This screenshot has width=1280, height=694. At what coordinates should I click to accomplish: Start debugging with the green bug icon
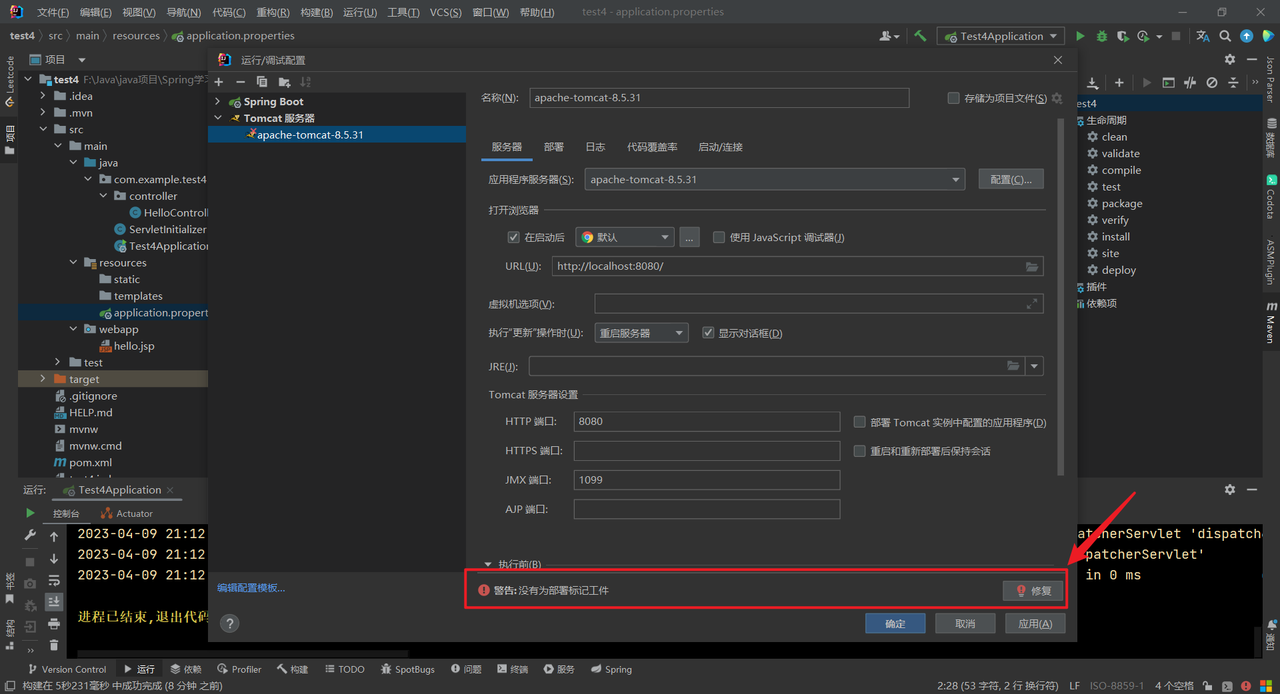click(x=1102, y=36)
